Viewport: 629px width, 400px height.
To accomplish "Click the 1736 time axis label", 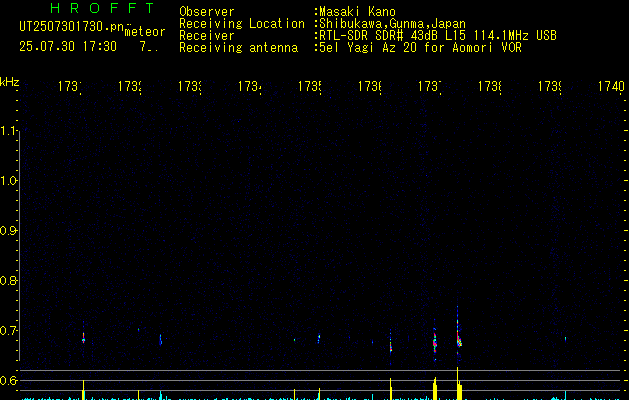I will pyautogui.click(x=370, y=86).
